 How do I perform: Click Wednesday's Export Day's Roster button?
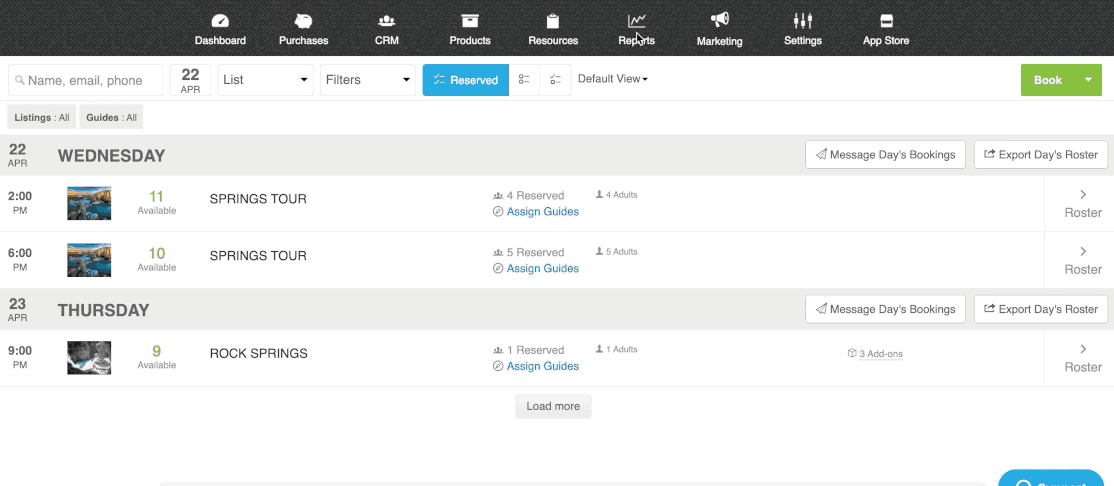1041,154
